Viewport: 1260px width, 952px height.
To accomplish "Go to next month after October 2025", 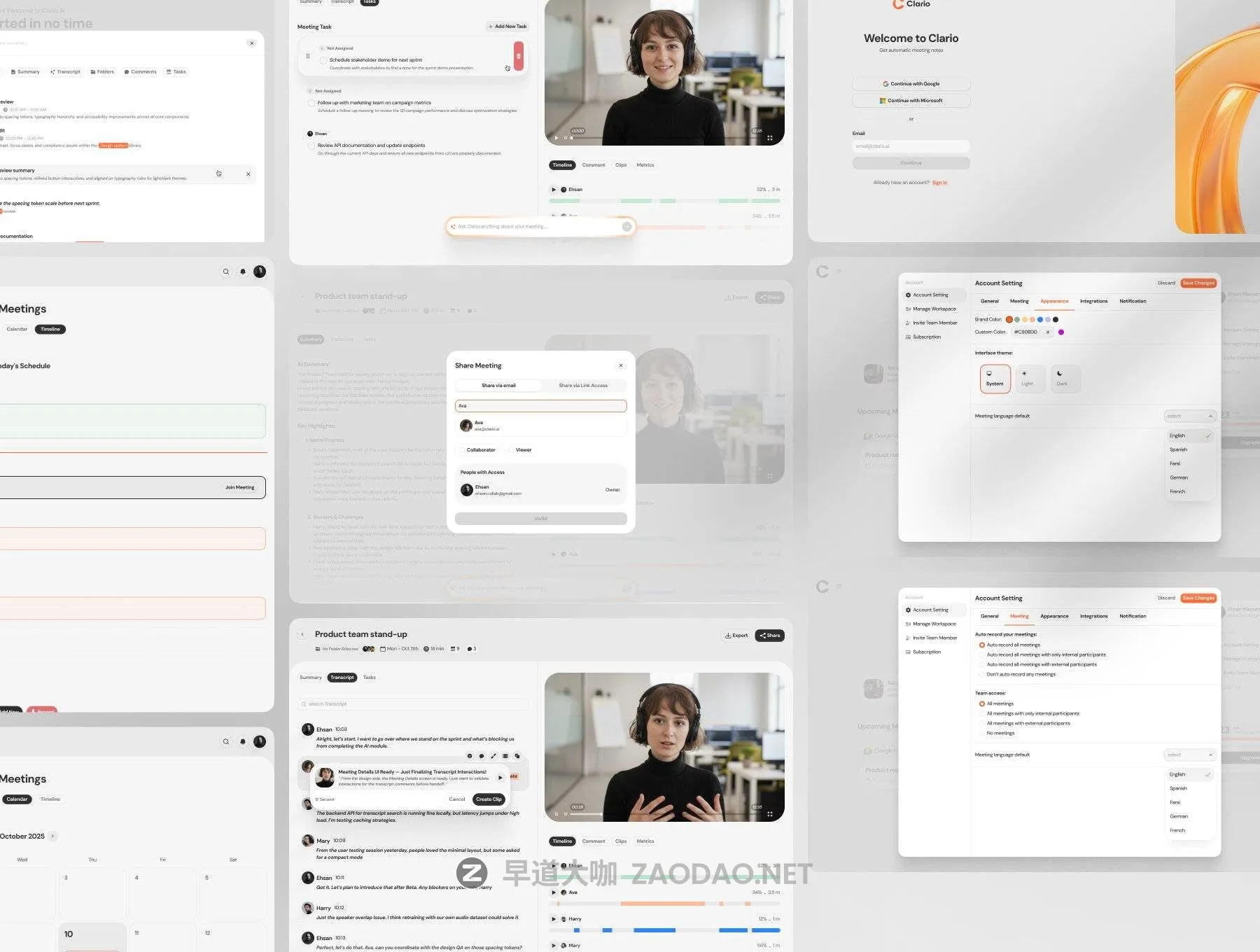I will [x=52, y=836].
